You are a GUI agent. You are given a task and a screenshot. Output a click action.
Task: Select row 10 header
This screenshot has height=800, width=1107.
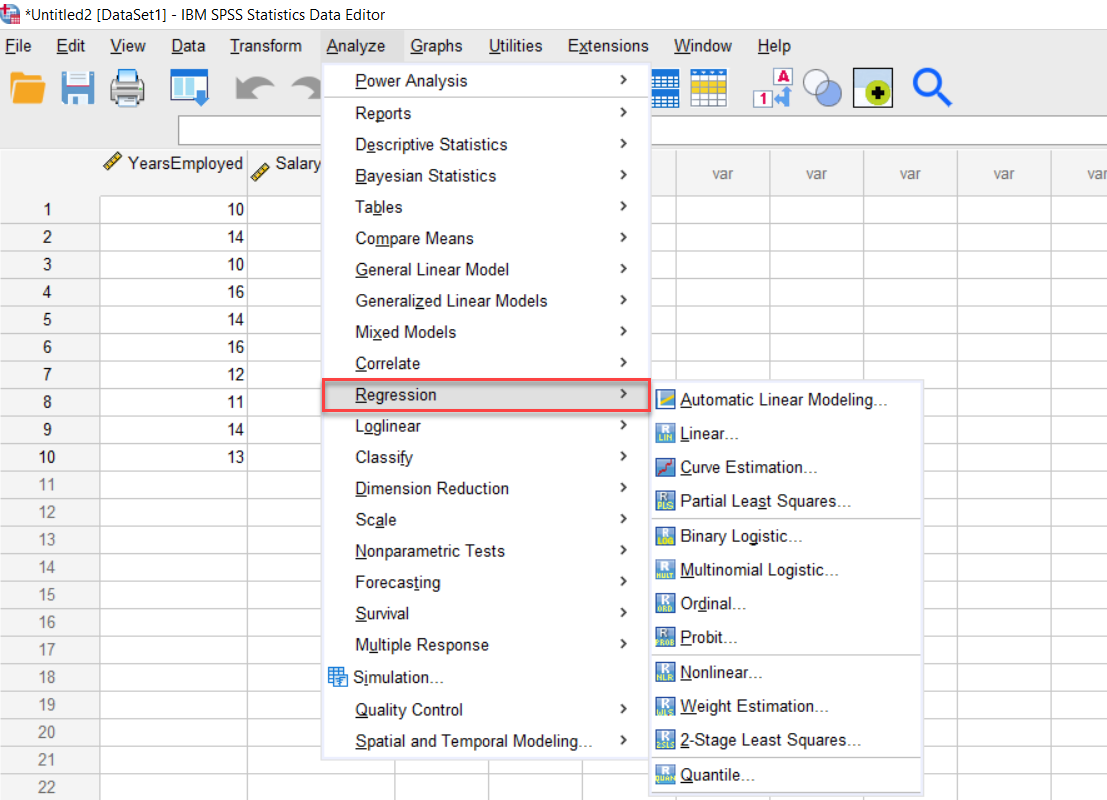[47, 457]
